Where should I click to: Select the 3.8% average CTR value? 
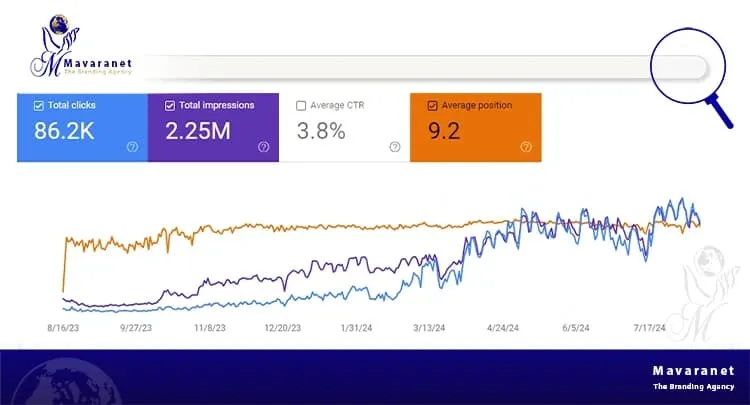(x=320, y=130)
